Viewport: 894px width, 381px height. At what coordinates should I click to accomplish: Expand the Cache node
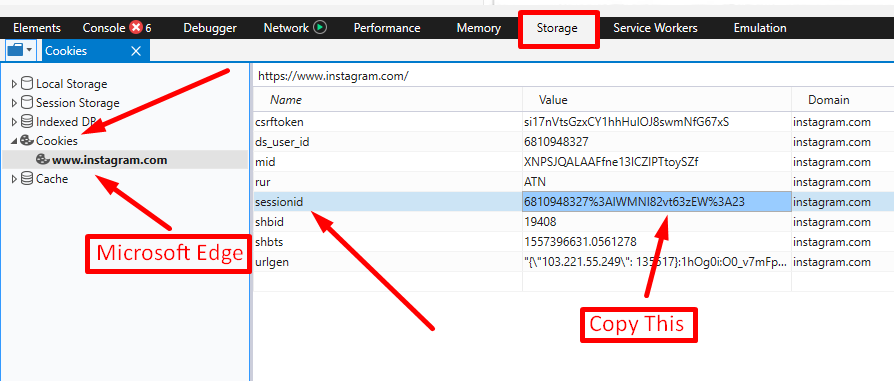tap(14, 179)
